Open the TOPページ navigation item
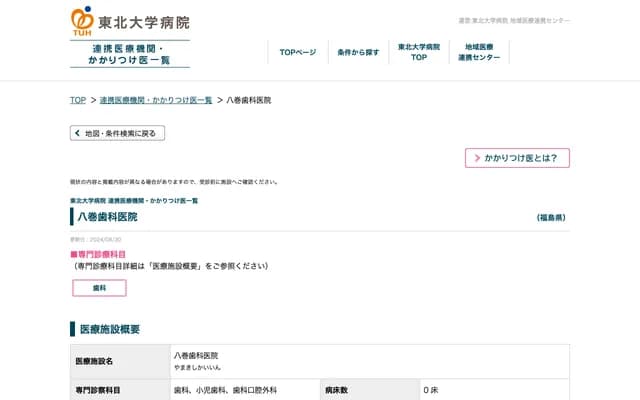This screenshot has height=400, width=640. tap(297, 52)
